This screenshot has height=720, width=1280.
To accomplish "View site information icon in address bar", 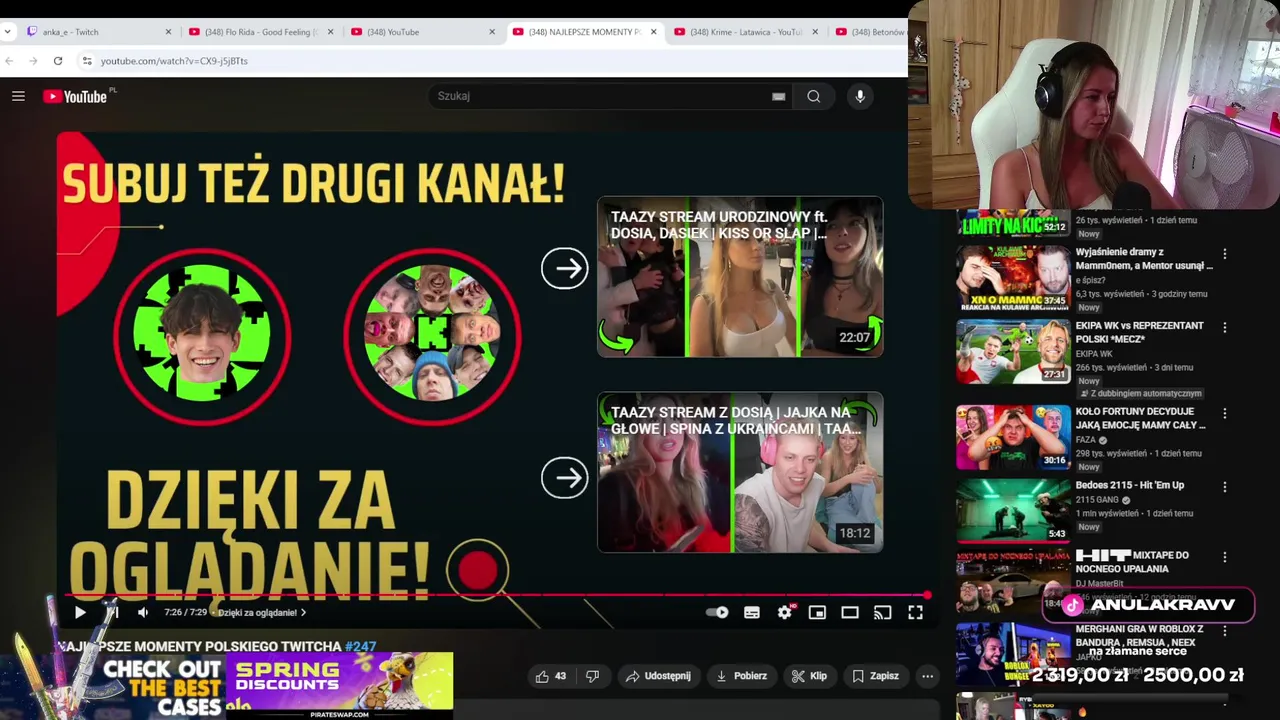I will tap(87, 61).
